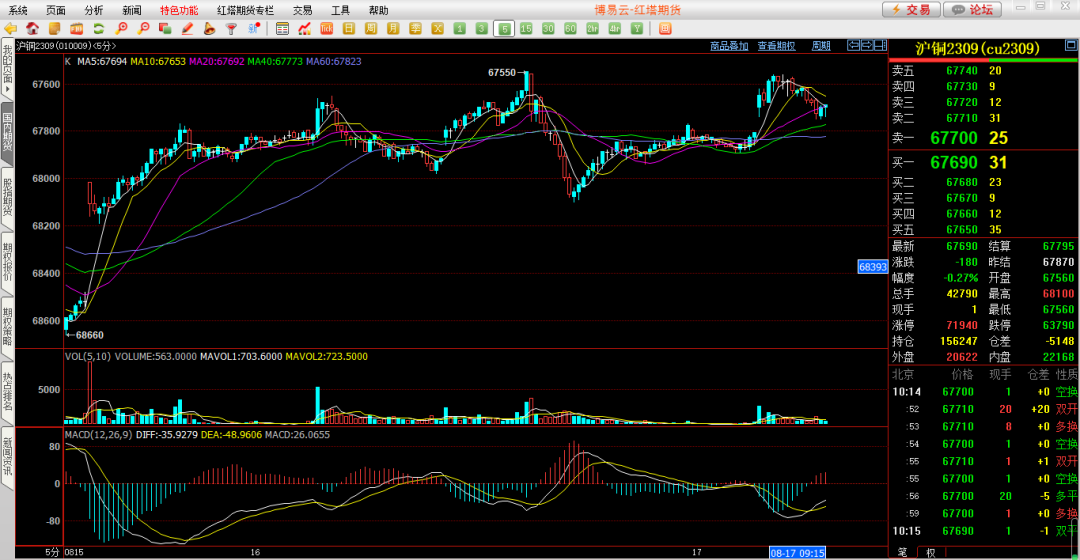Click the 周期 link above chart
This screenshot has height=560, width=1080.
point(821,45)
